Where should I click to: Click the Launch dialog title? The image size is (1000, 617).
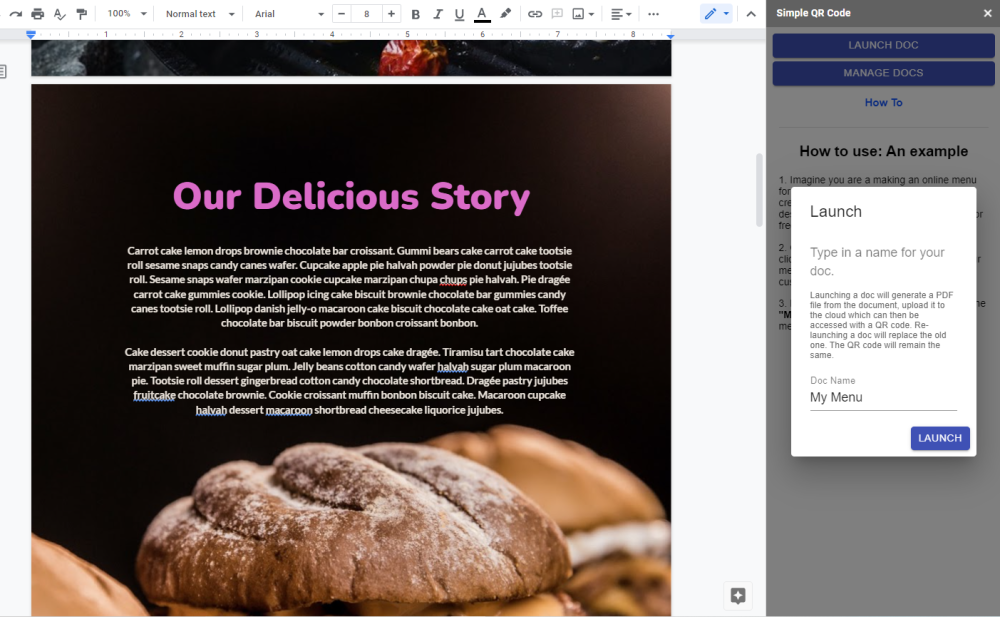click(835, 212)
